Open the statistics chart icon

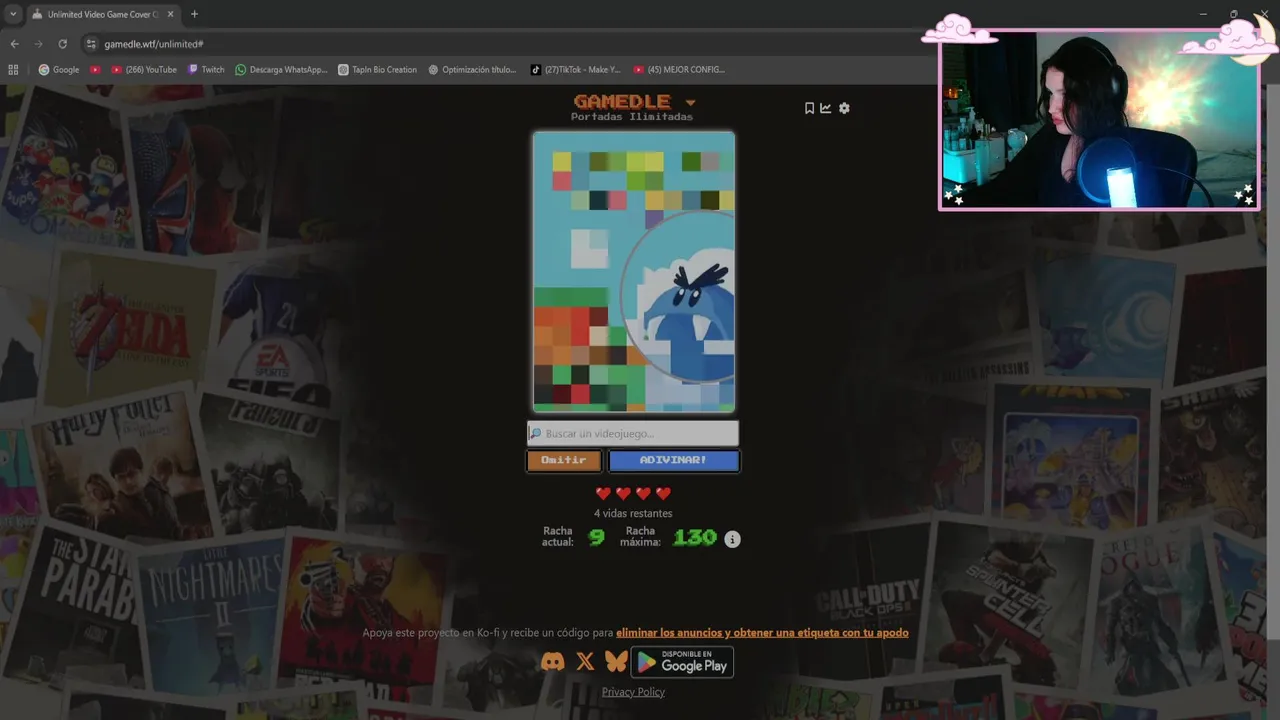[826, 108]
